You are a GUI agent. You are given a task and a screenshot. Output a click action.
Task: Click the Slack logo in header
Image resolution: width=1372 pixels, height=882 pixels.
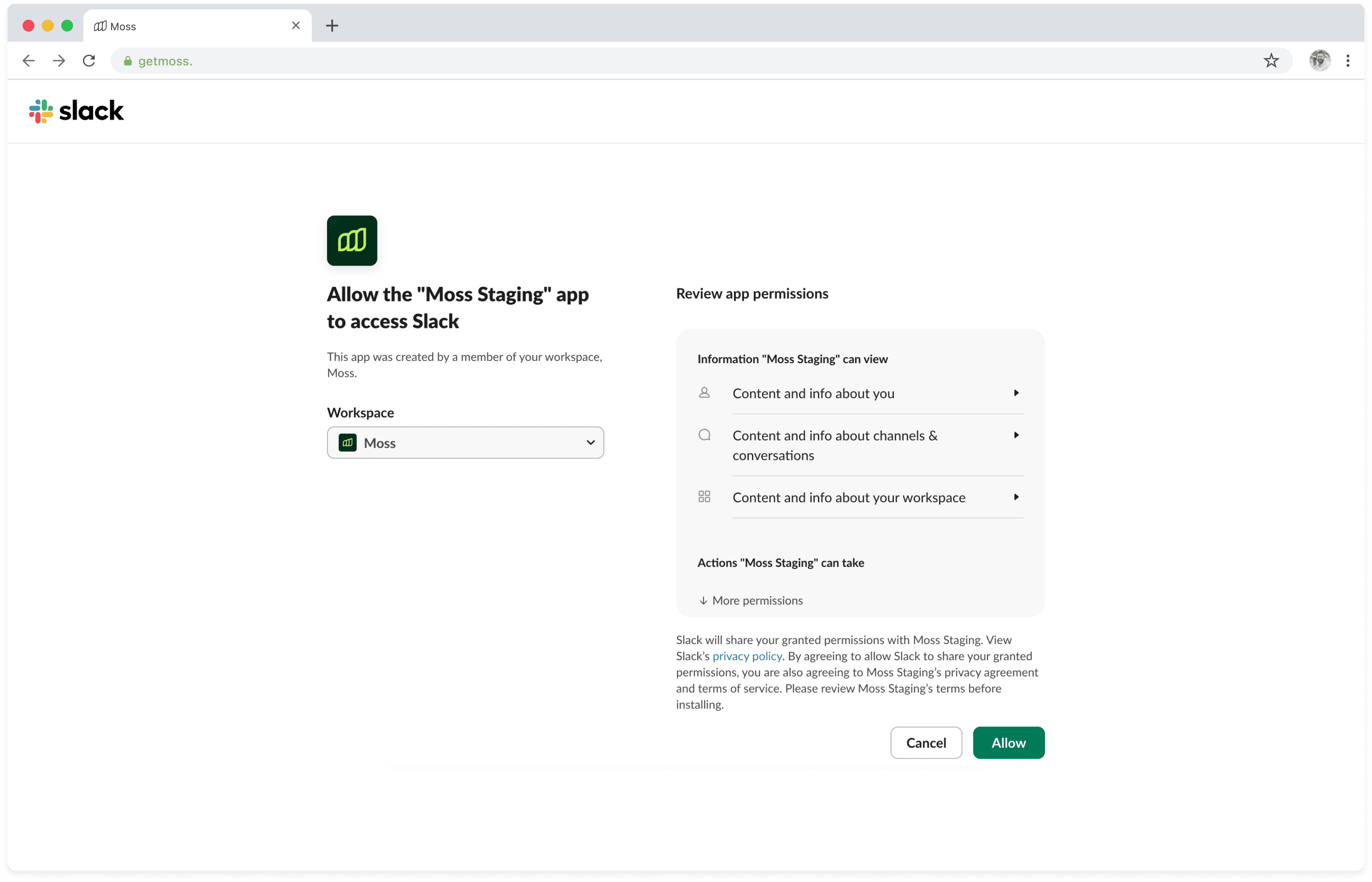(x=76, y=111)
